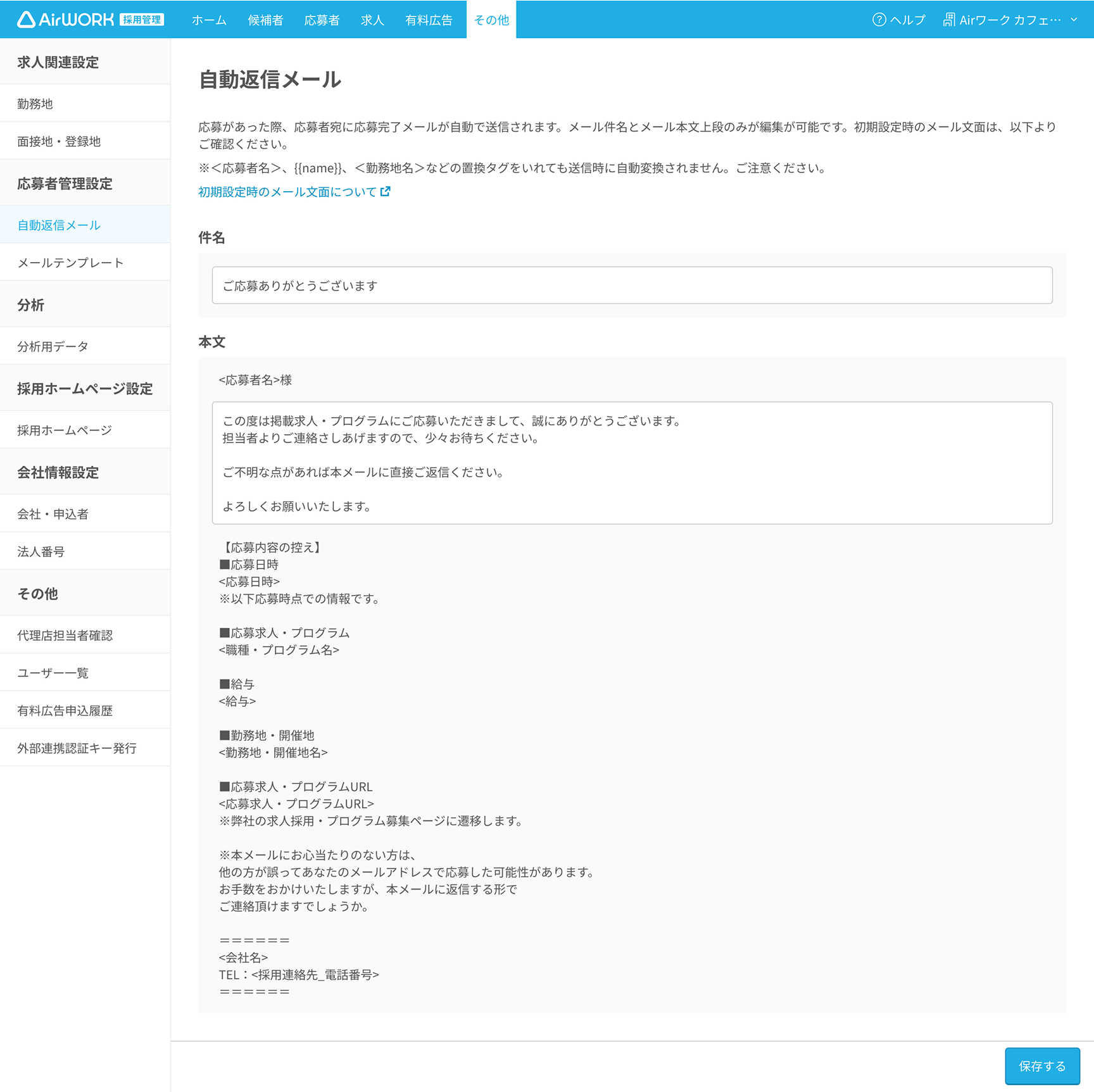Click the company building icon
The height and width of the screenshot is (1092, 1094).
pyautogui.click(x=948, y=20)
